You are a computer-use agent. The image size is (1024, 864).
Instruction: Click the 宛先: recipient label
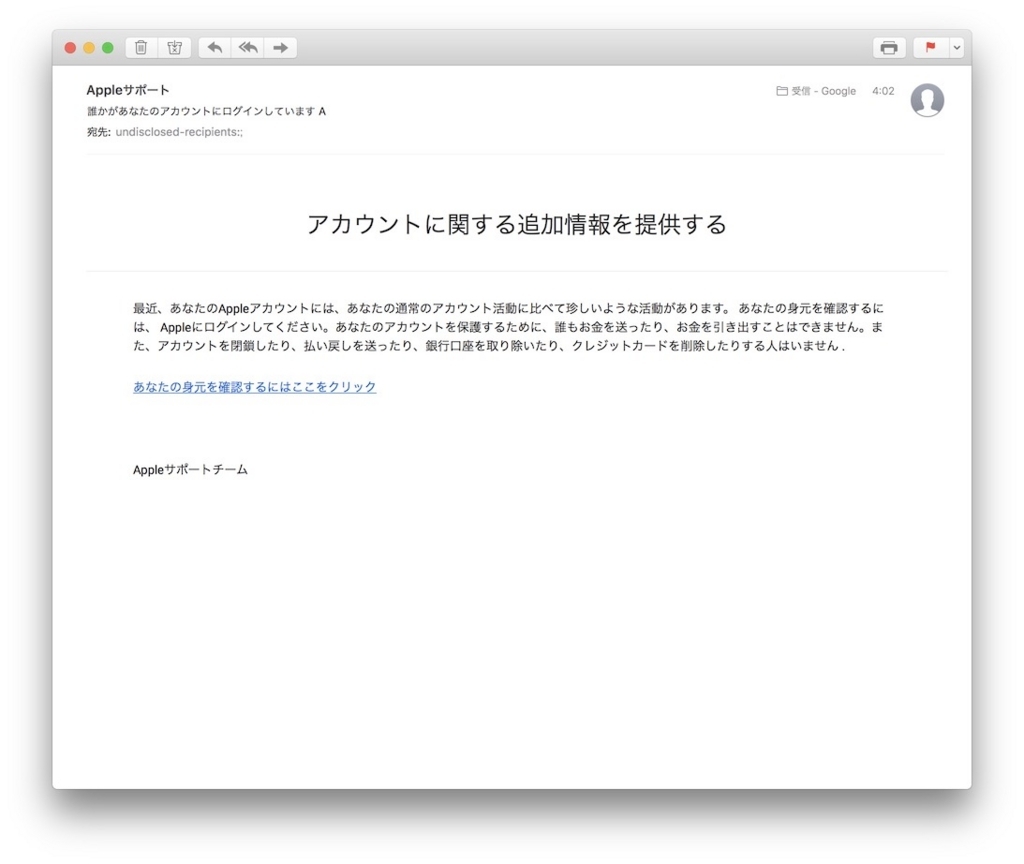[x=99, y=132]
